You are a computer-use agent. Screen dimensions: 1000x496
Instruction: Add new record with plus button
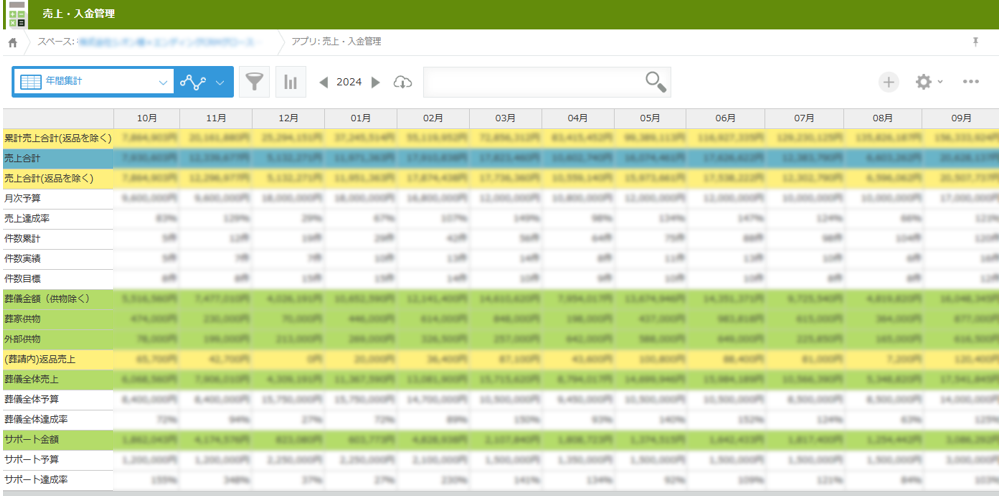pos(889,82)
